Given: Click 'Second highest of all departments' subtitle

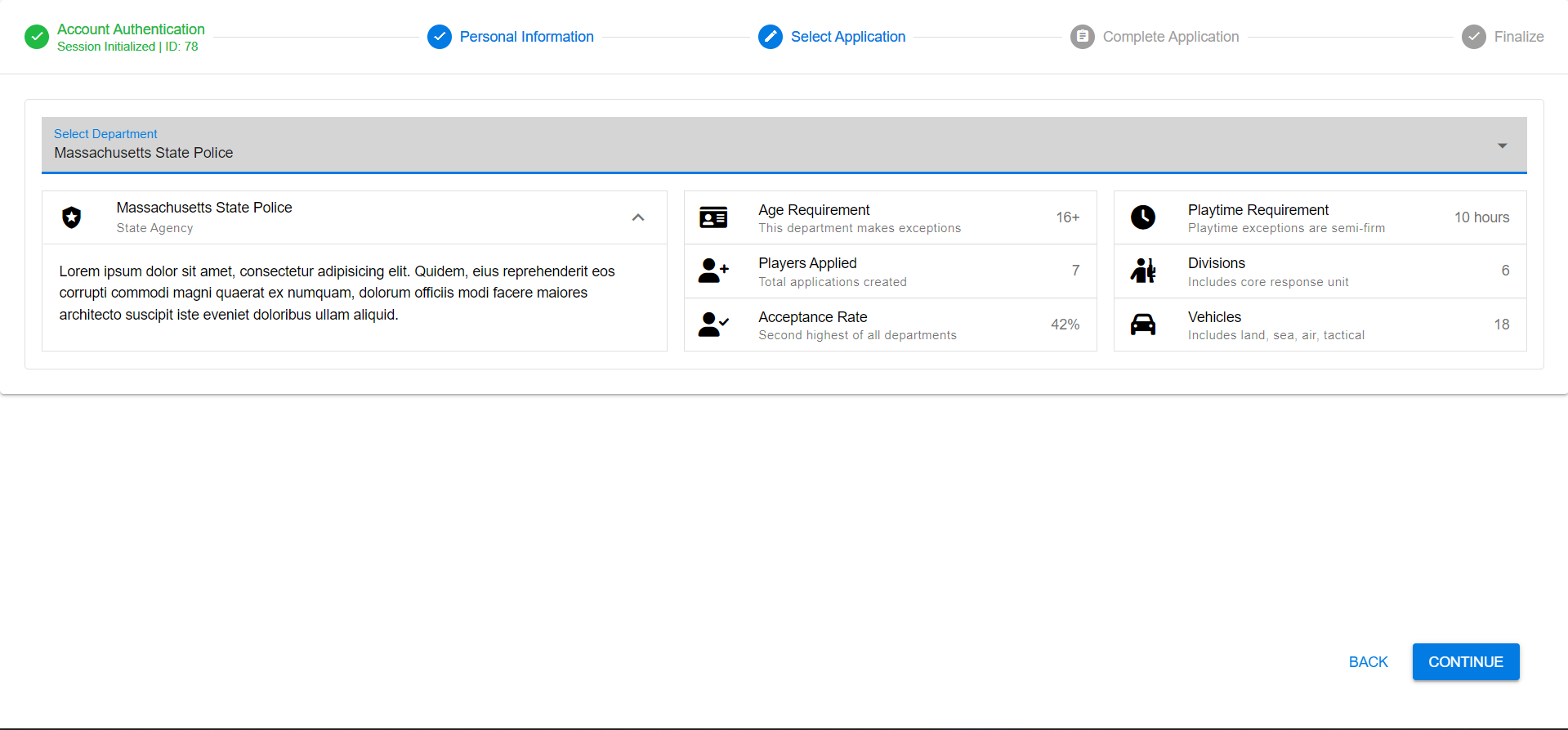Looking at the screenshot, I should 857,335.
